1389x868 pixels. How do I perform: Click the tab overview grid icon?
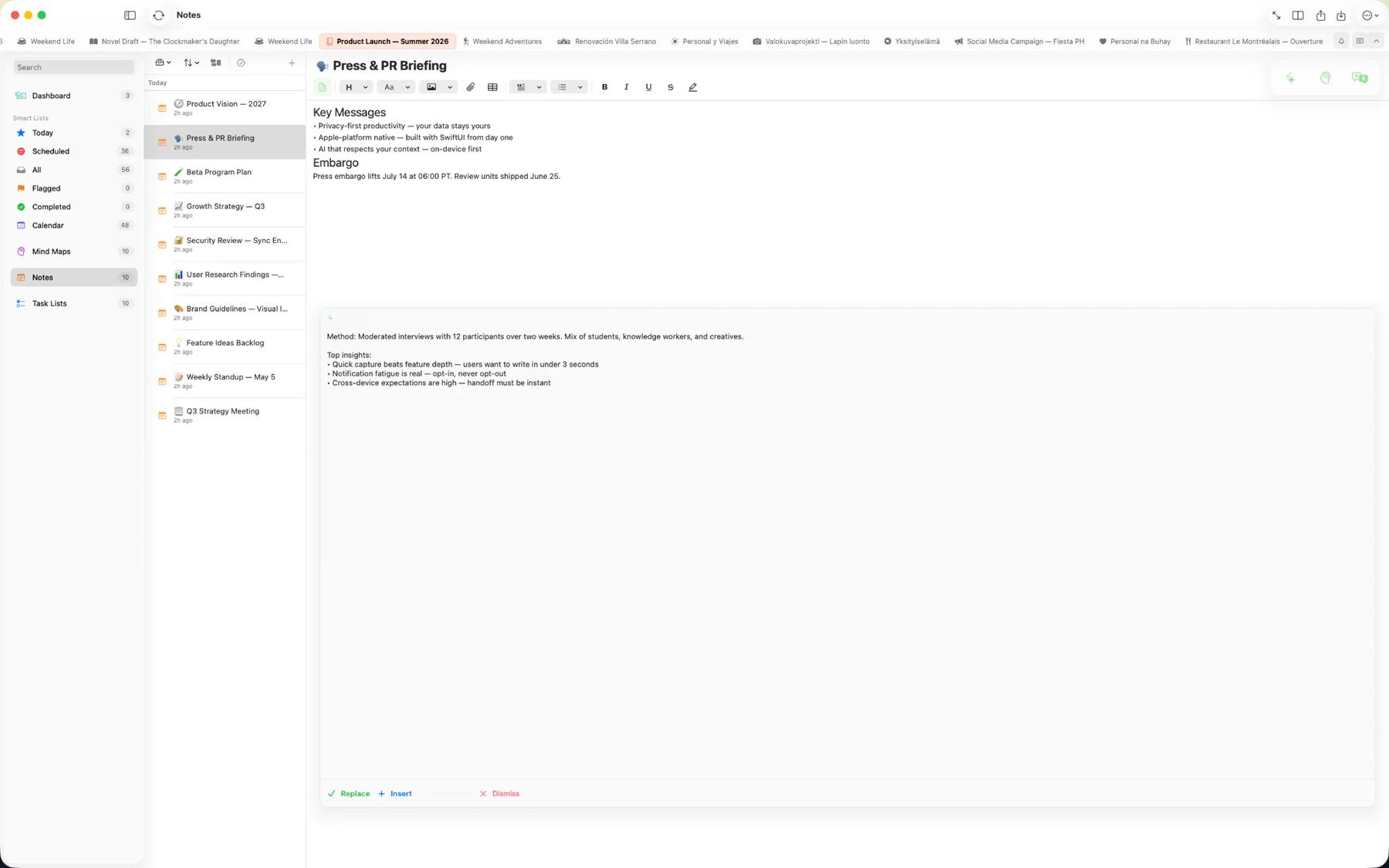1360,41
